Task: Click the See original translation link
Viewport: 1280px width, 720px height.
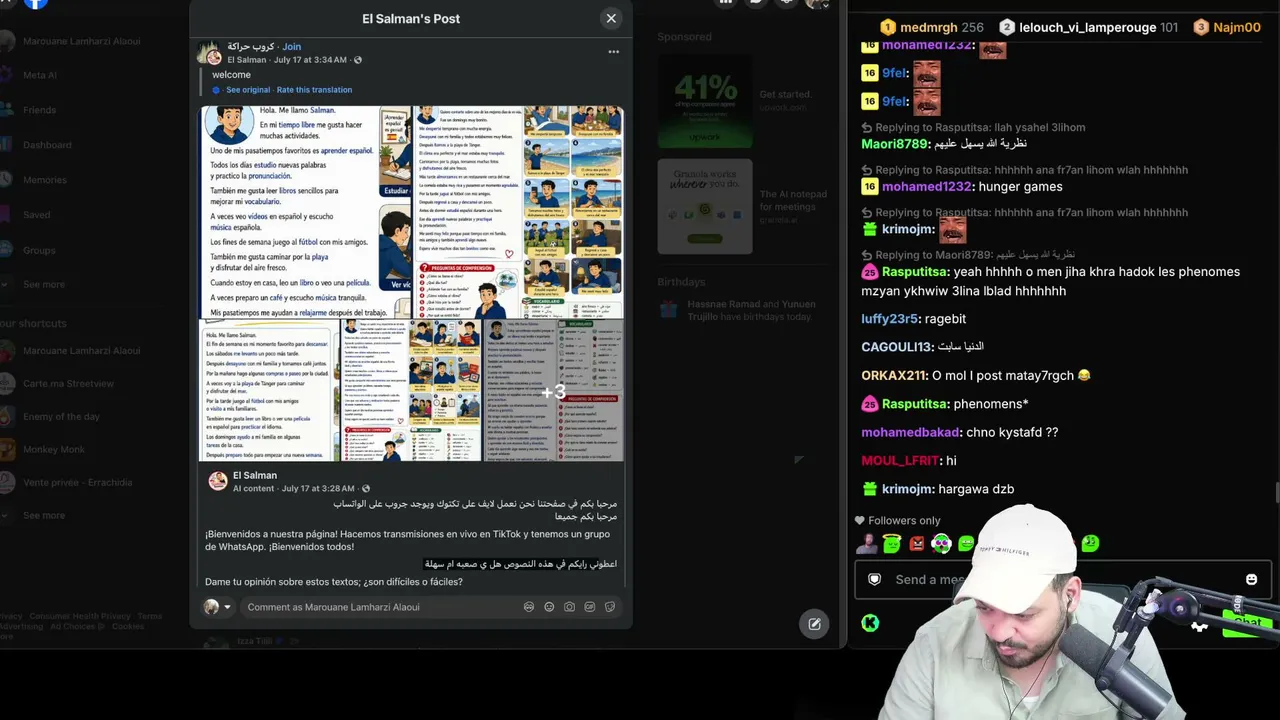Action: 248,90
